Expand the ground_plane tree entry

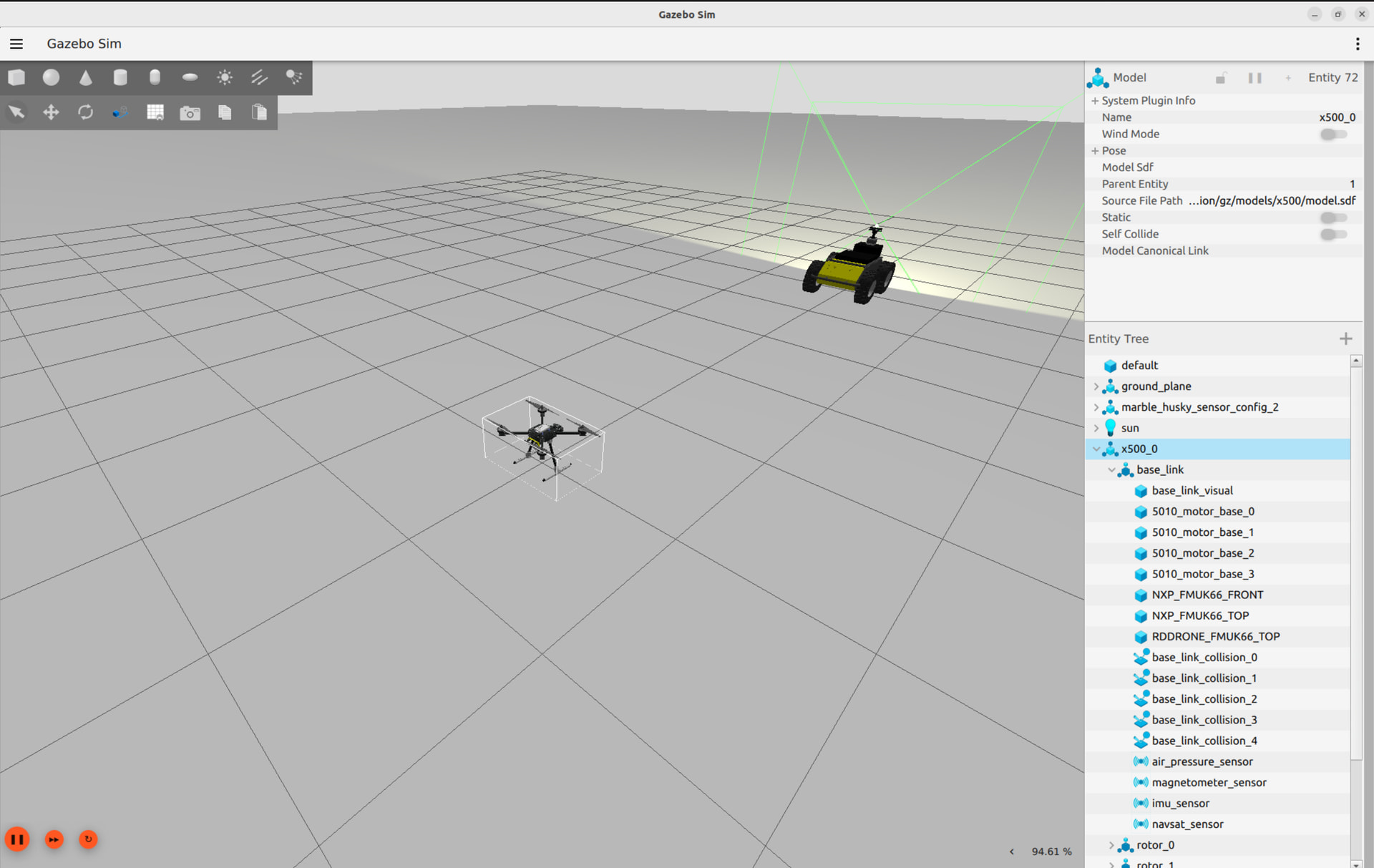[1096, 386]
